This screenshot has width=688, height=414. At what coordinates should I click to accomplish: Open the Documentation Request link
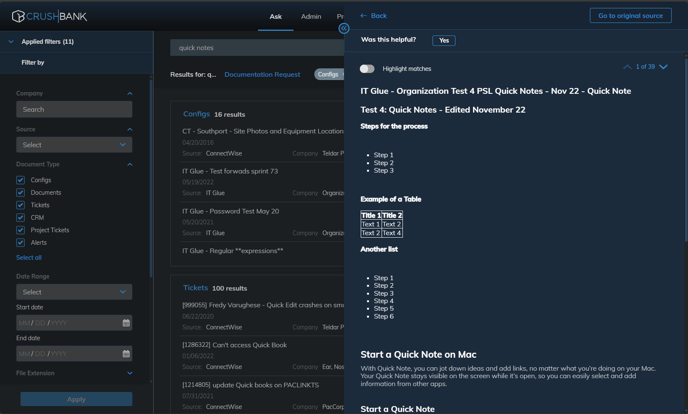pos(262,75)
